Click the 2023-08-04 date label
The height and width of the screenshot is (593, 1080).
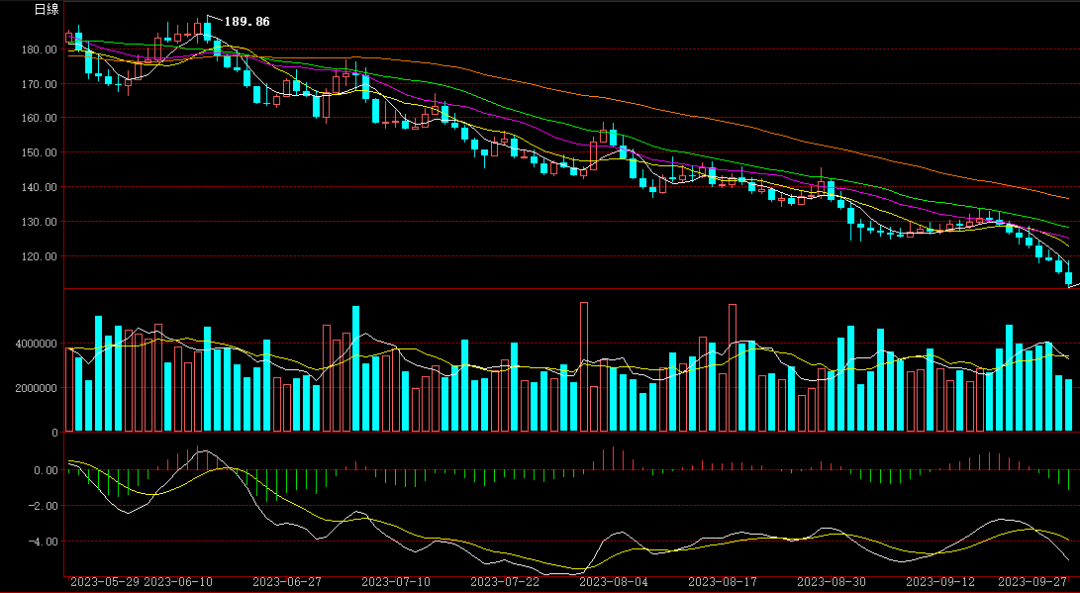[614, 581]
